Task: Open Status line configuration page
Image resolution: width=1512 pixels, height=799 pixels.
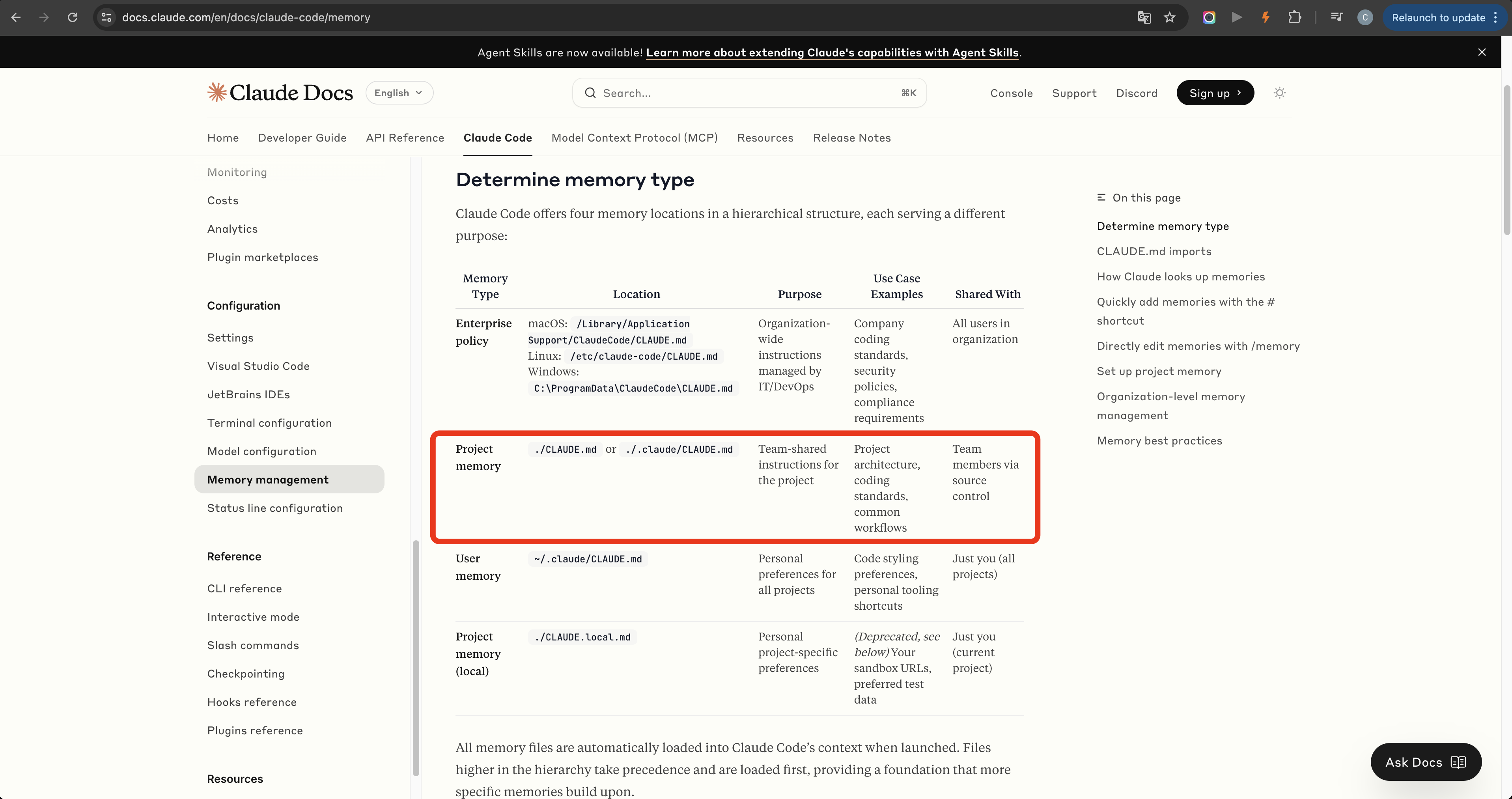Action: coord(275,508)
